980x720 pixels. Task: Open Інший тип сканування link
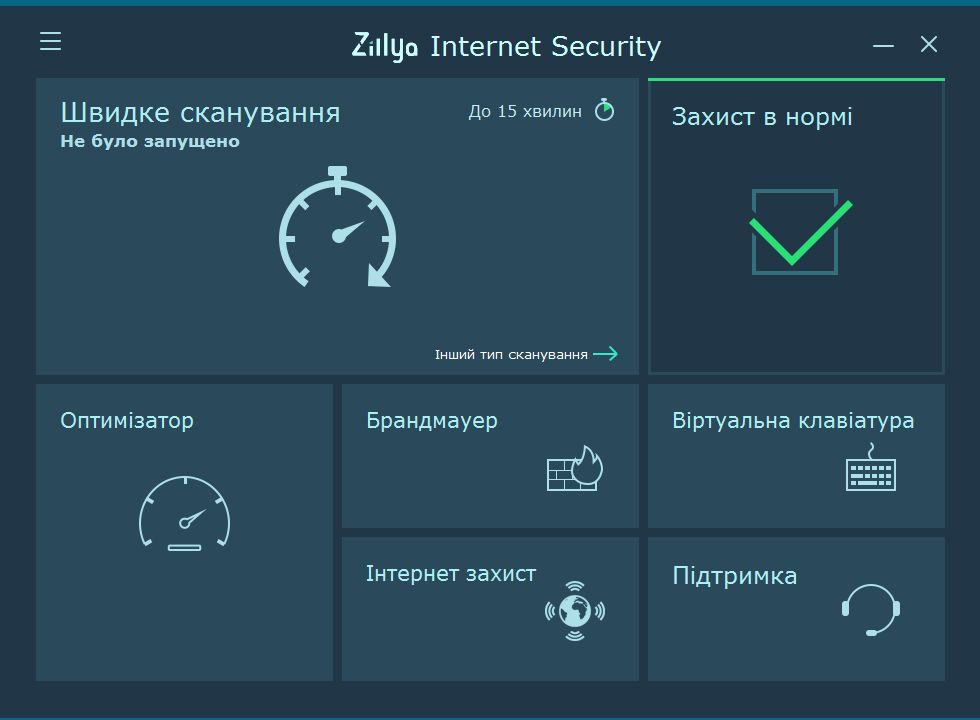(x=511, y=354)
